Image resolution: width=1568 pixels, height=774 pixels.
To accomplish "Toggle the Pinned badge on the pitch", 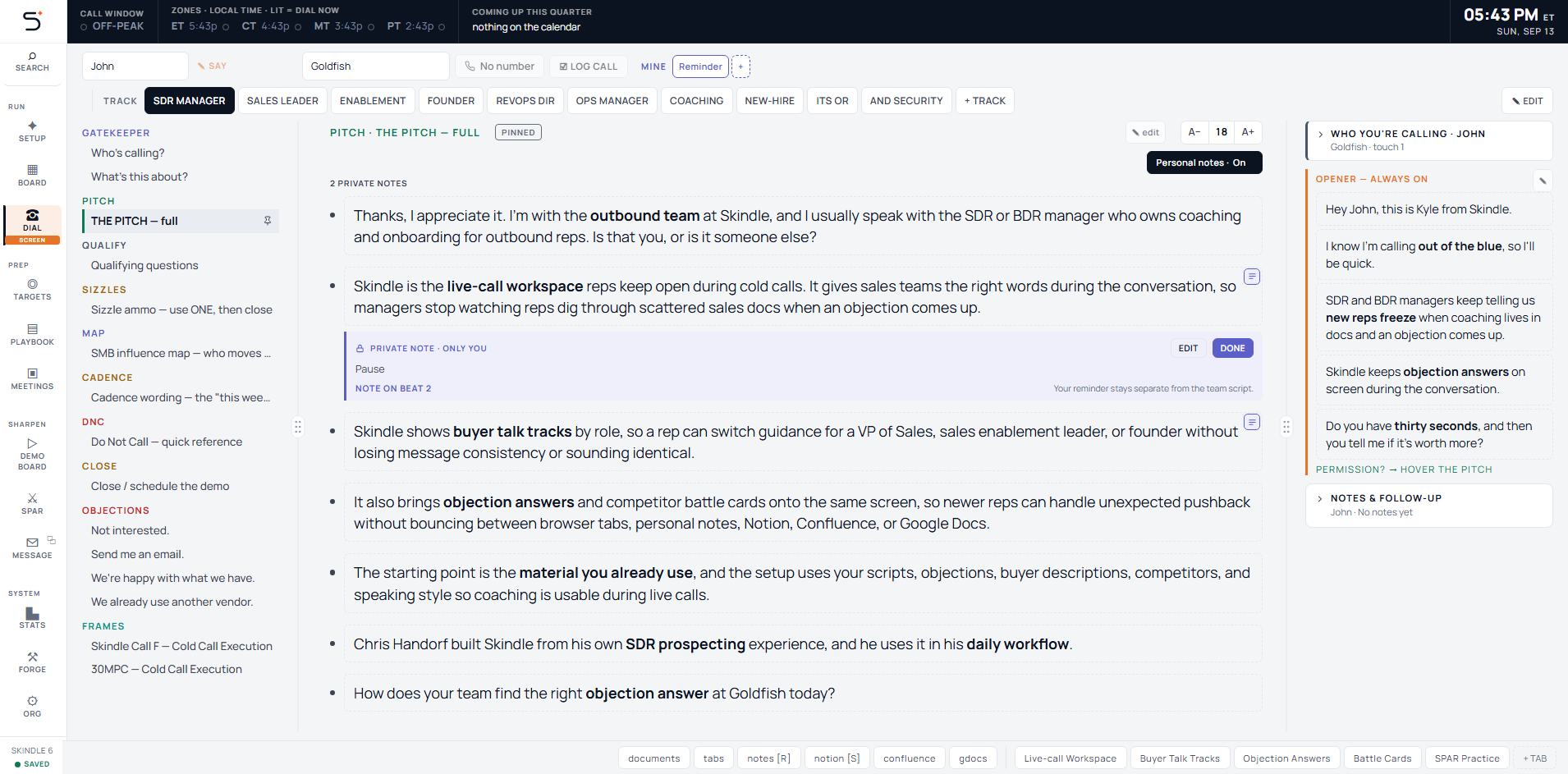I will (x=518, y=132).
